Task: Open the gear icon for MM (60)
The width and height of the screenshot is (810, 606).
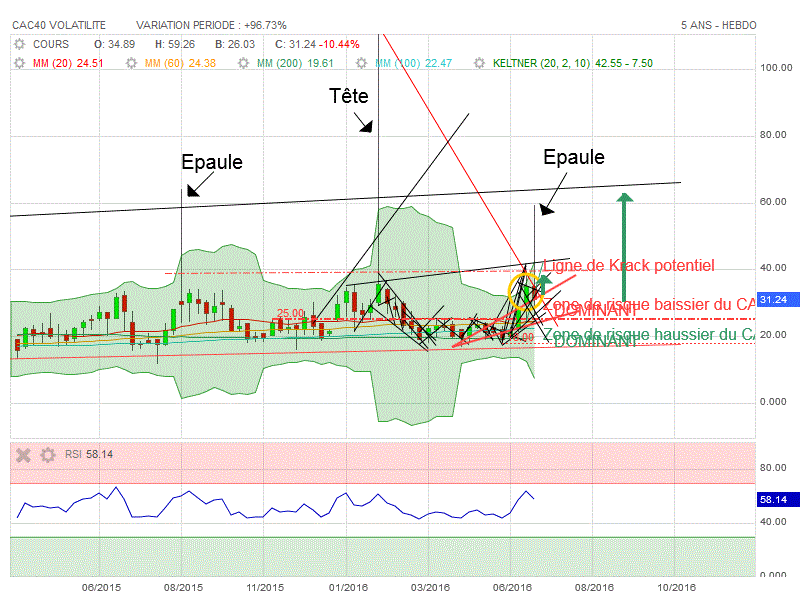Action: tap(132, 63)
